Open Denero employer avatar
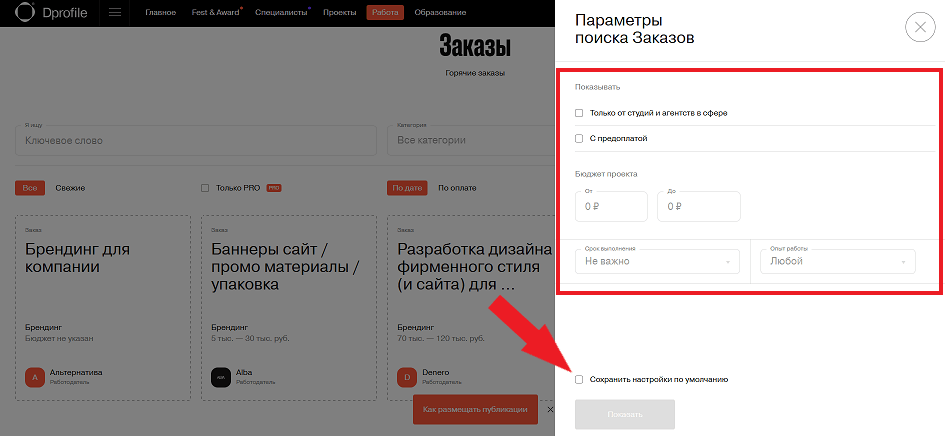This screenshot has height=436, width=945. click(x=407, y=377)
